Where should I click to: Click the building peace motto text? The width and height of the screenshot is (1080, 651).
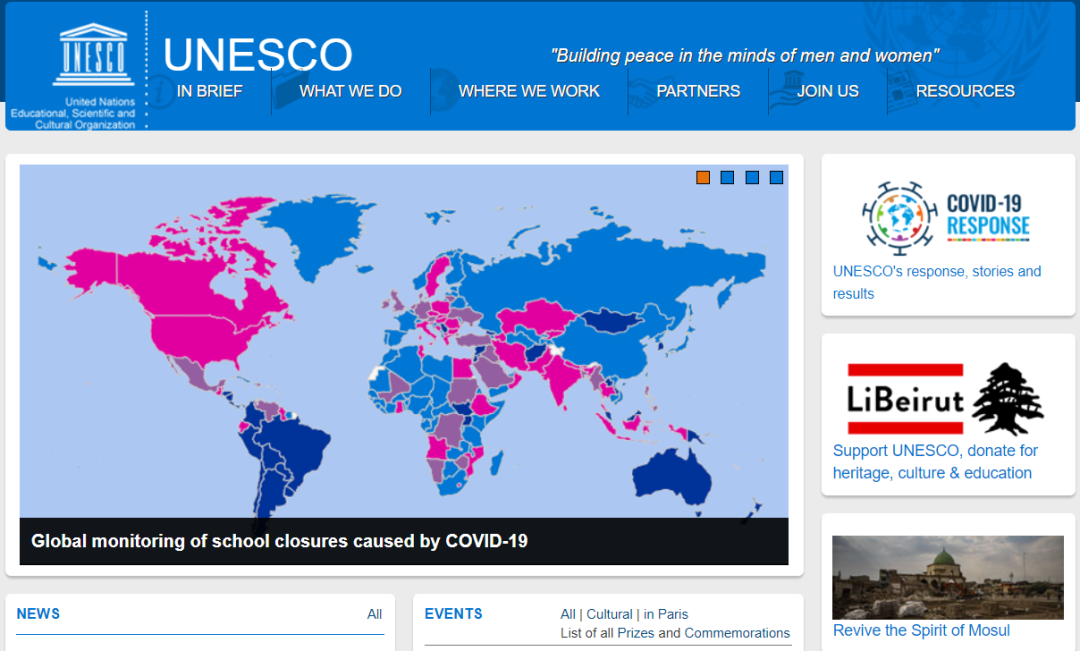[x=745, y=56]
